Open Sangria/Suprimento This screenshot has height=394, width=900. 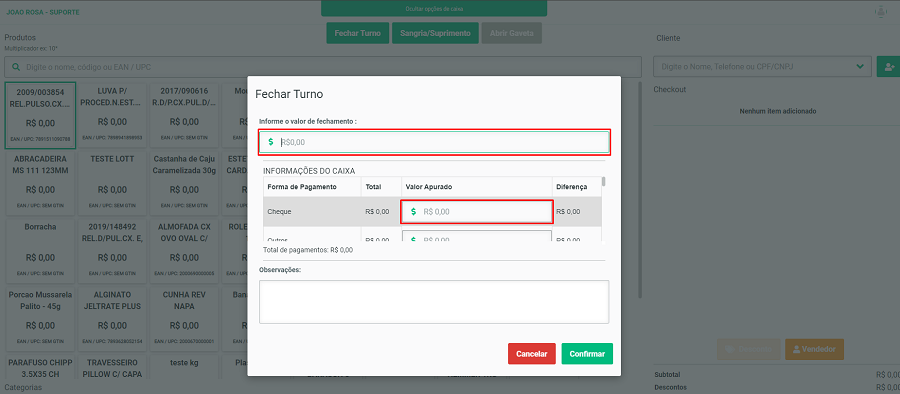pyautogui.click(x=435, y=33)
